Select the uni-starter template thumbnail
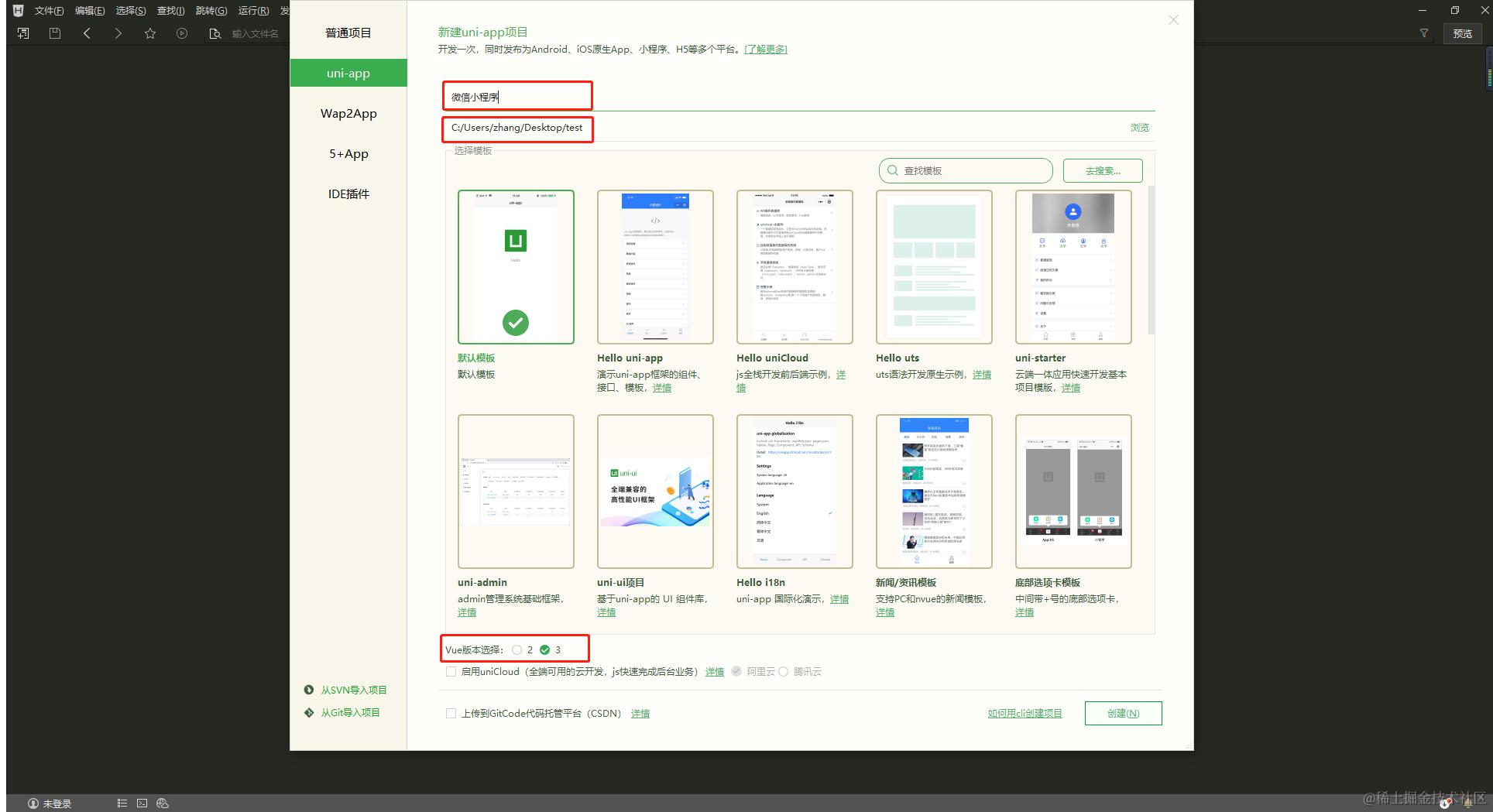Image resolution: width=1493 pixels, height=812 pixels. [x=1073, y=267]
